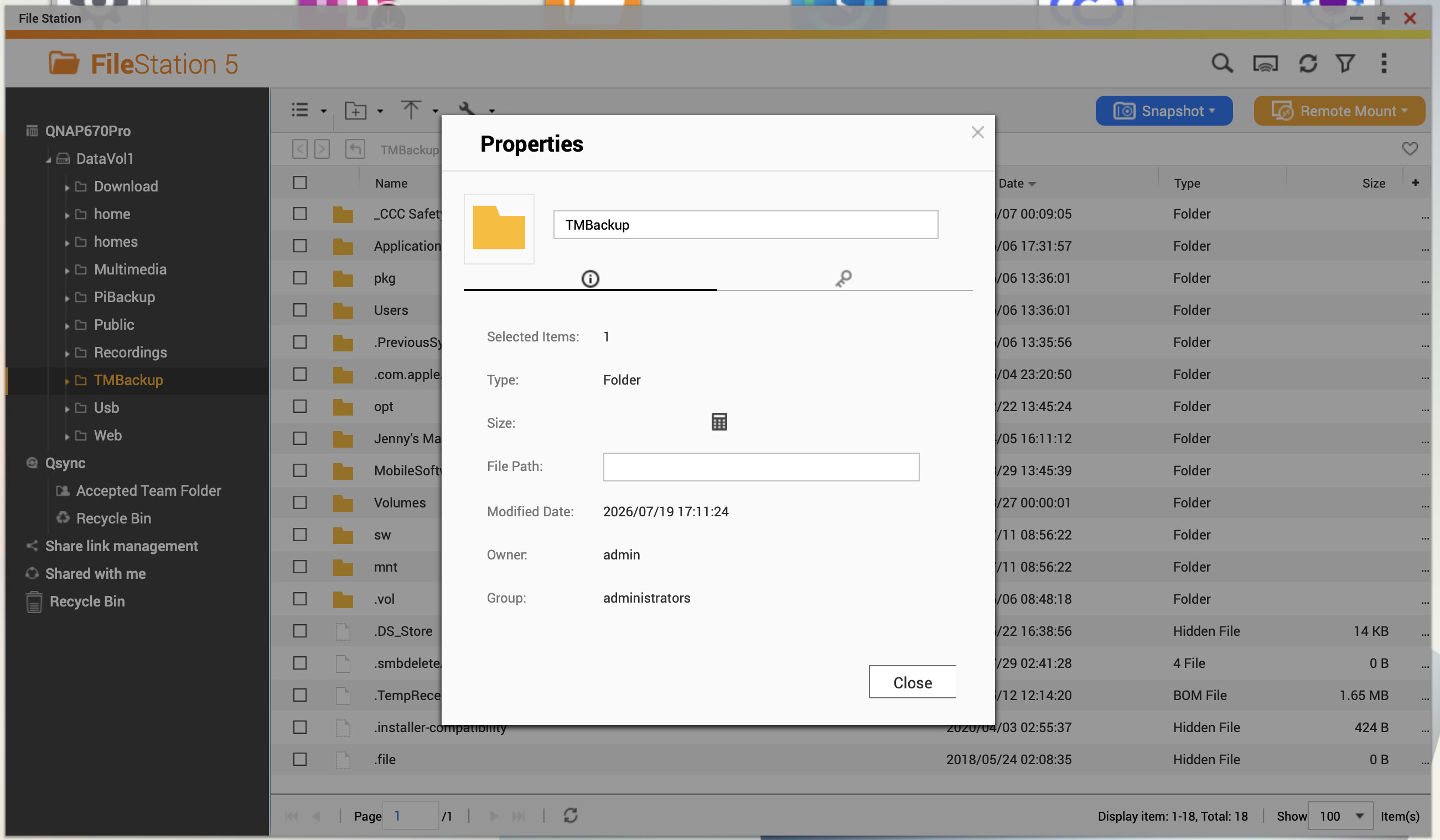Sort by the Type column header
1440x840 pixels.
pos(1187,183)
